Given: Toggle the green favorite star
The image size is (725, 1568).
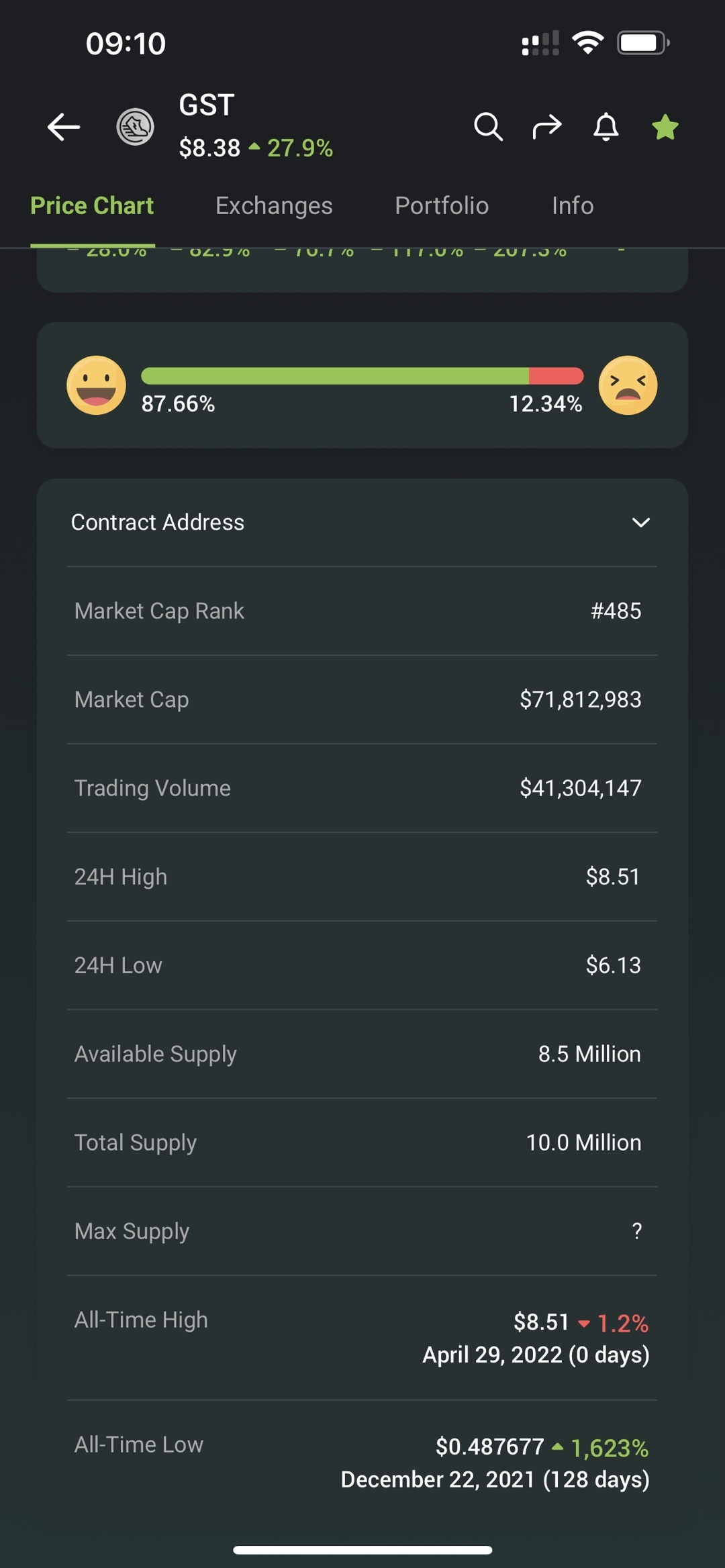Looking at the screenshot, I should coord(665,127).
